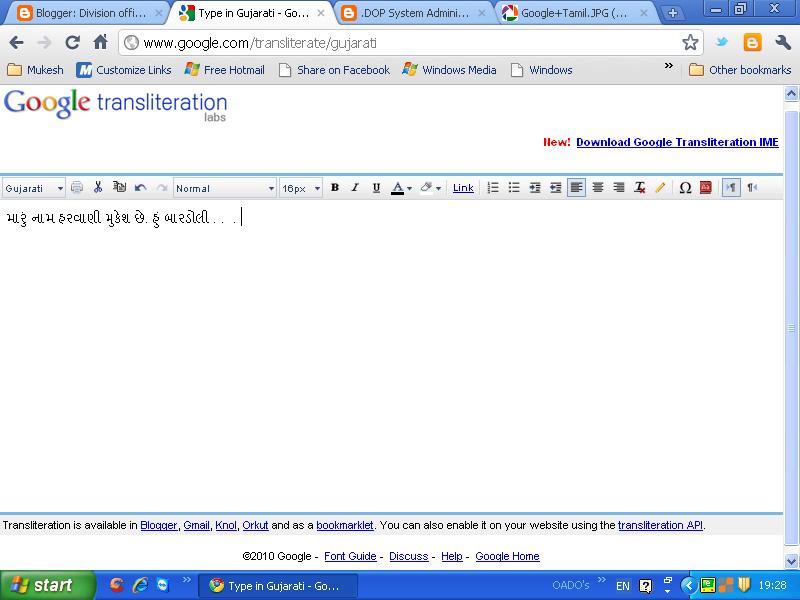Click the bulleted list icon

click(514, 187)
